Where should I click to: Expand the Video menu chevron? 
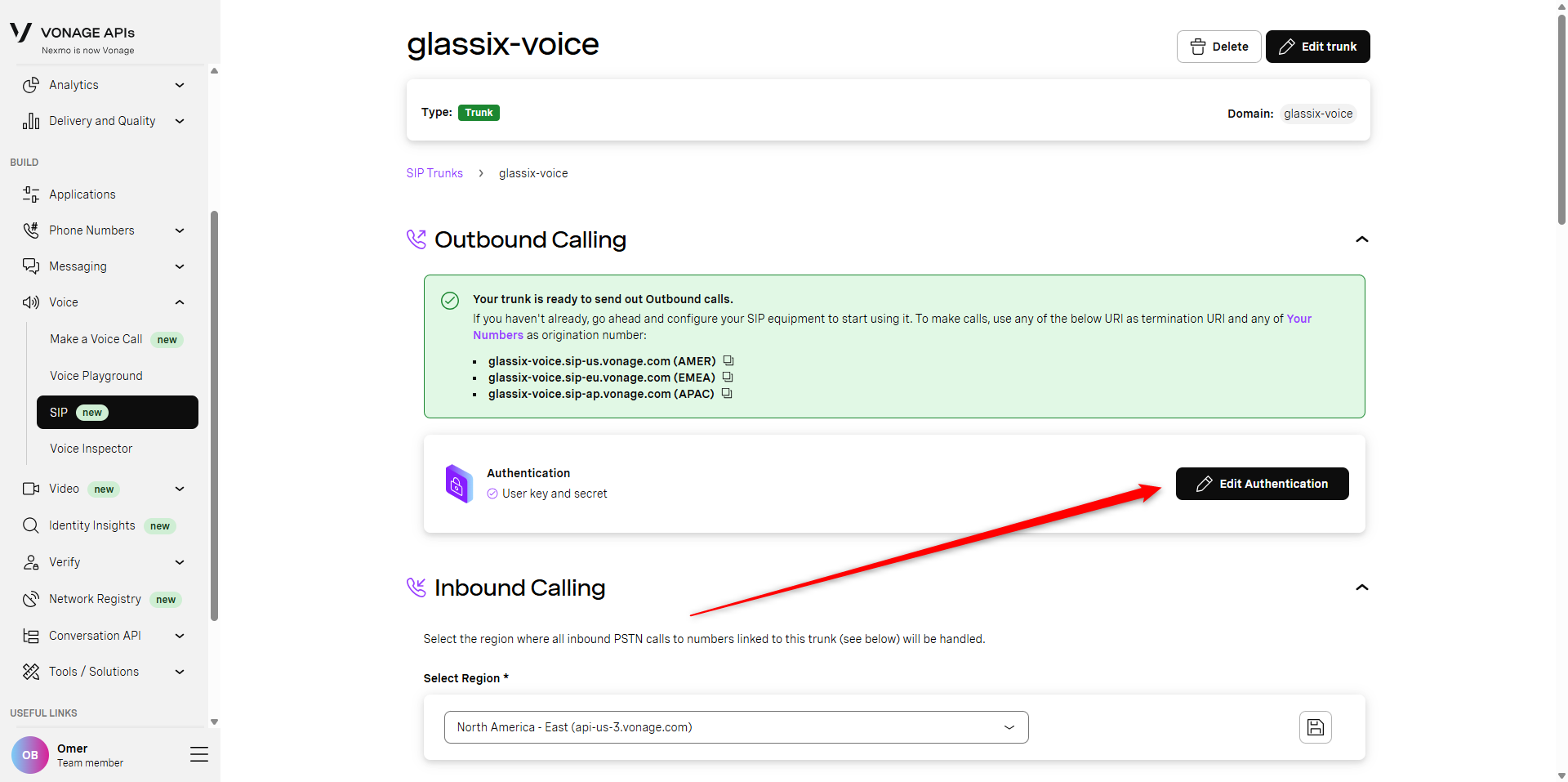[180, 489]
